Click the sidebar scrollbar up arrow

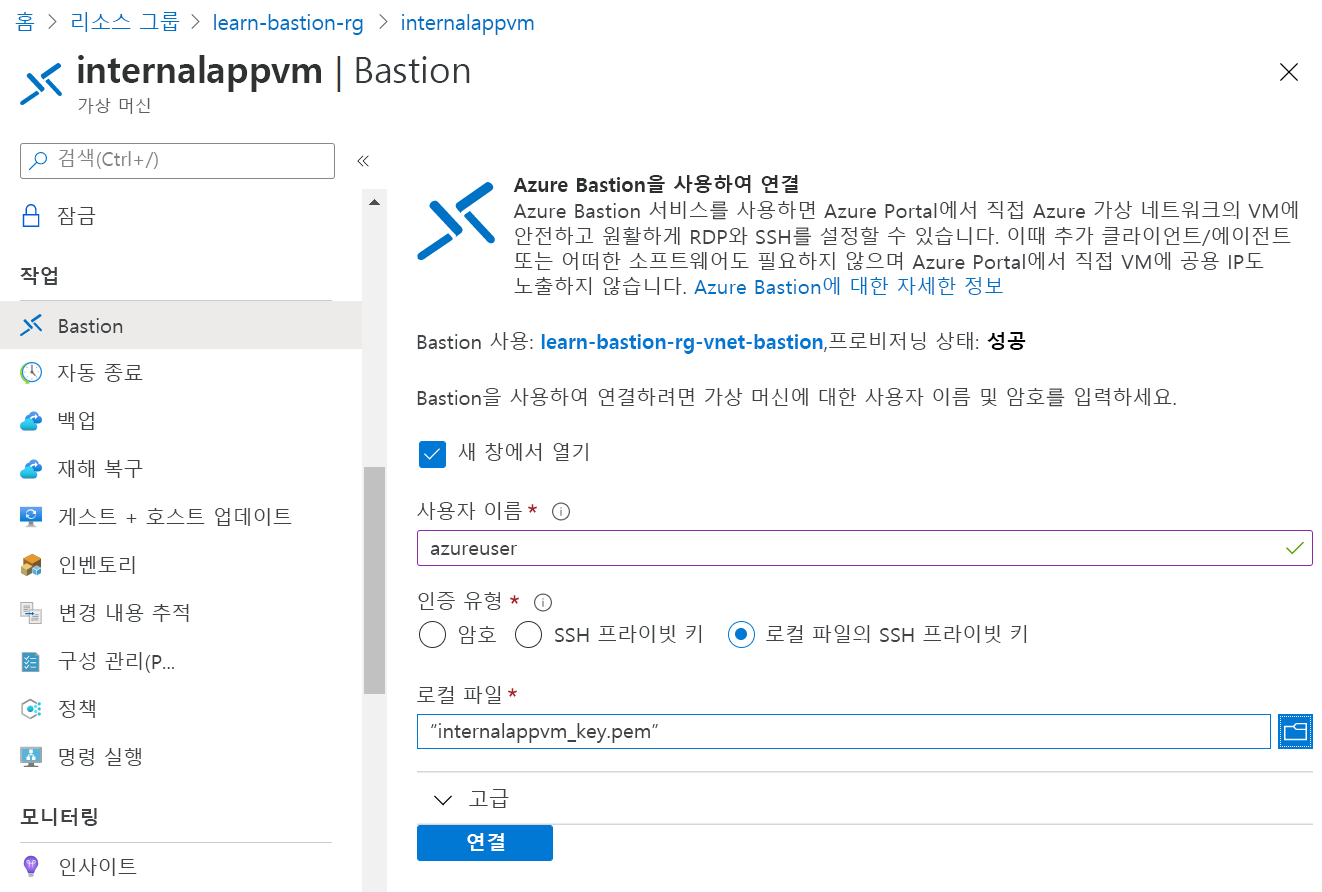pos(375,203)
